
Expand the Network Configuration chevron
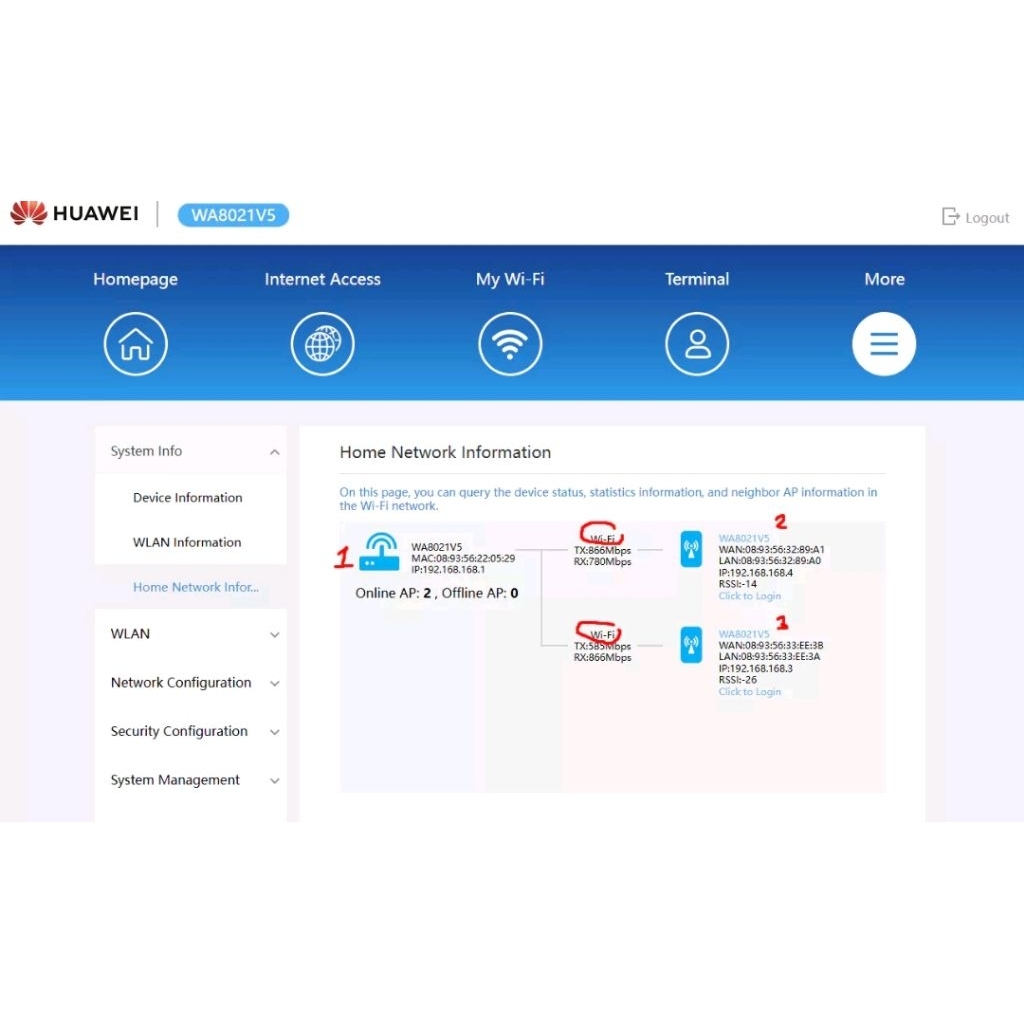pos(274,684)
